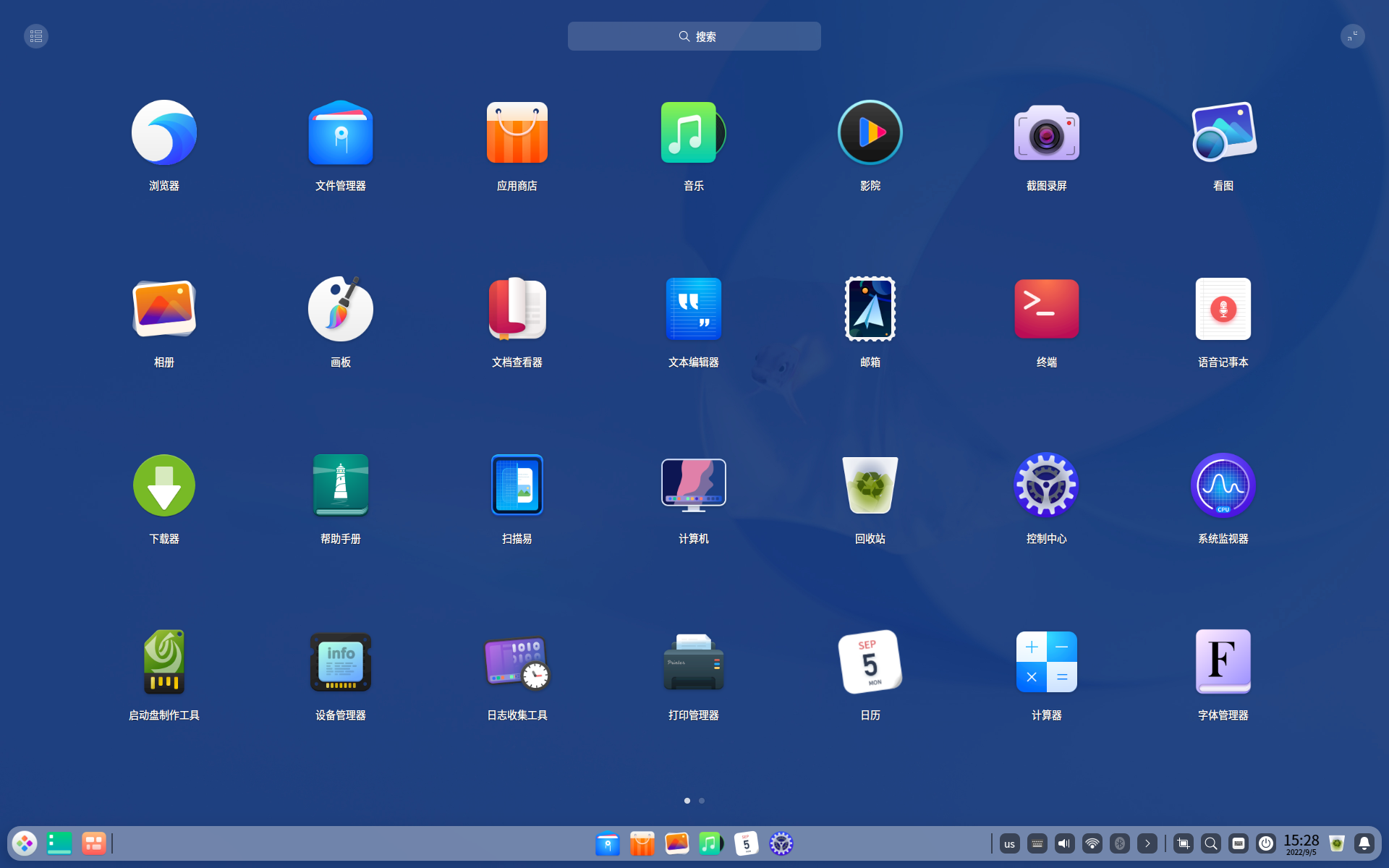Expand collapsed tray icons arrow
The width and height of the screenshot is (1389, 868).
1147,843
